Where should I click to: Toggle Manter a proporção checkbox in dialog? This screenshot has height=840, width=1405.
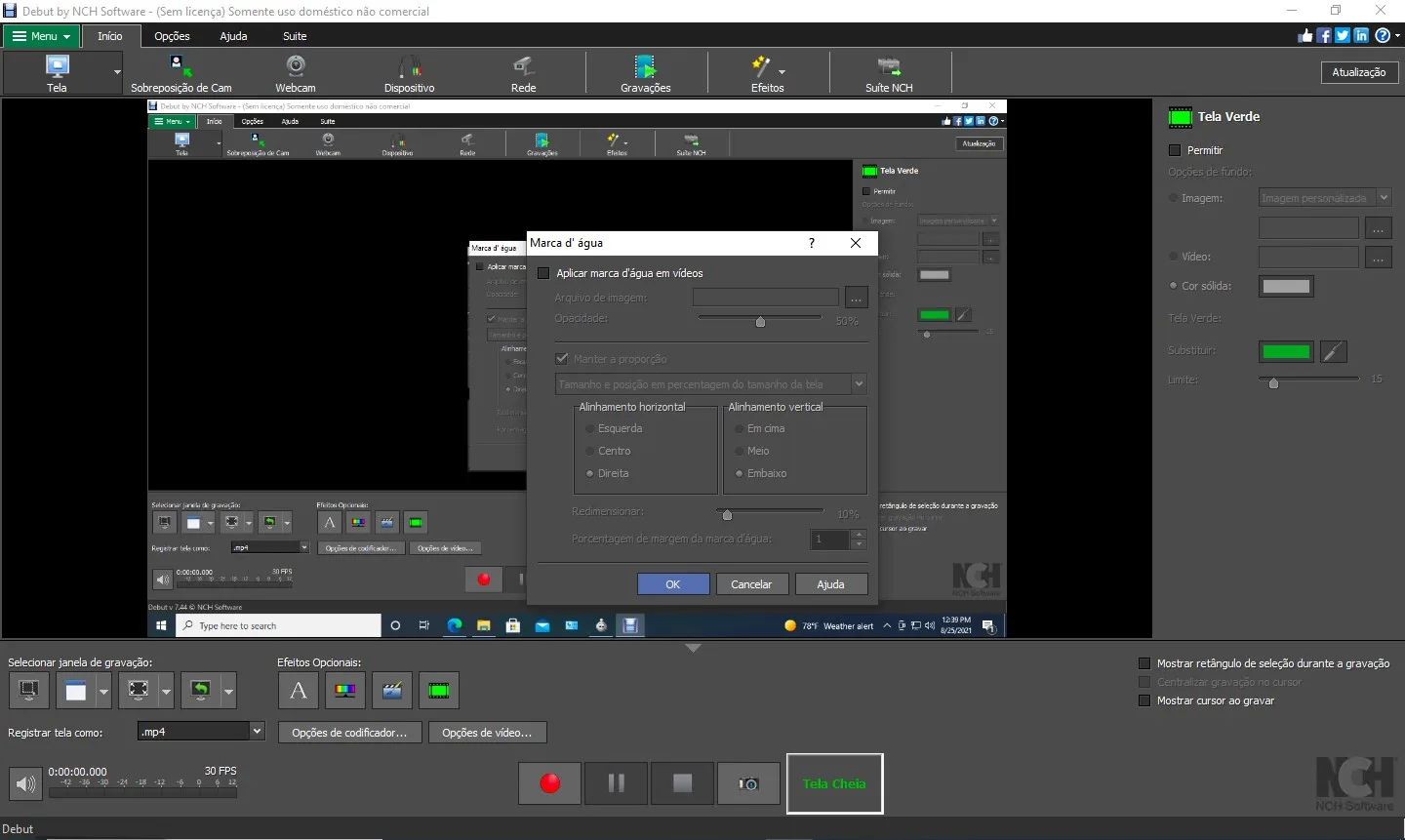click(x=562, y=359)
